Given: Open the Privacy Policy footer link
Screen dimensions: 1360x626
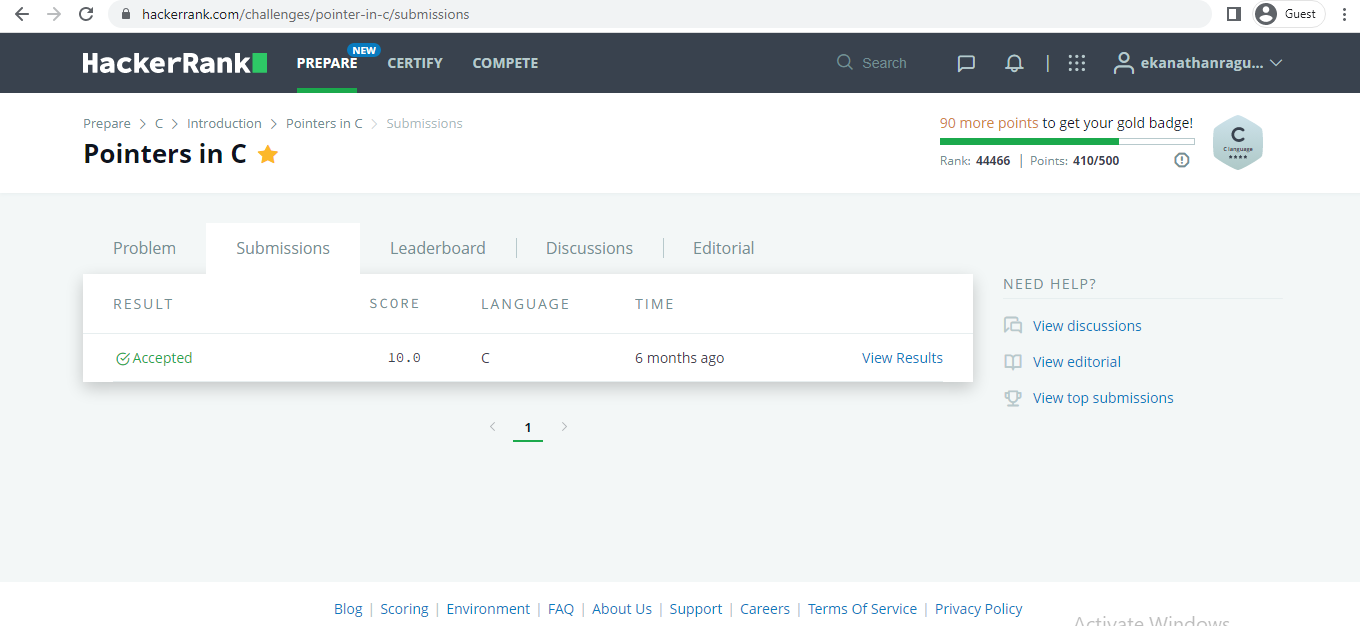Looking at the screenshot, I should [978, 609].
